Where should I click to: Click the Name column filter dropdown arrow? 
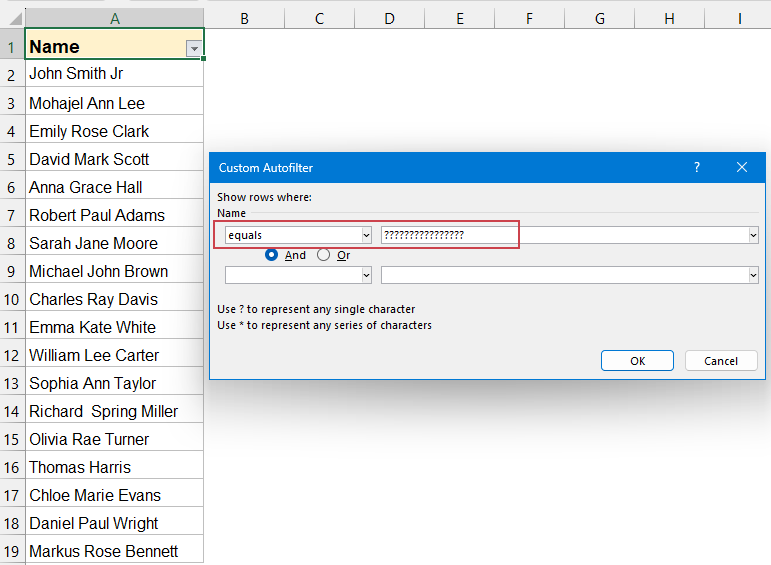click(194, 48)
